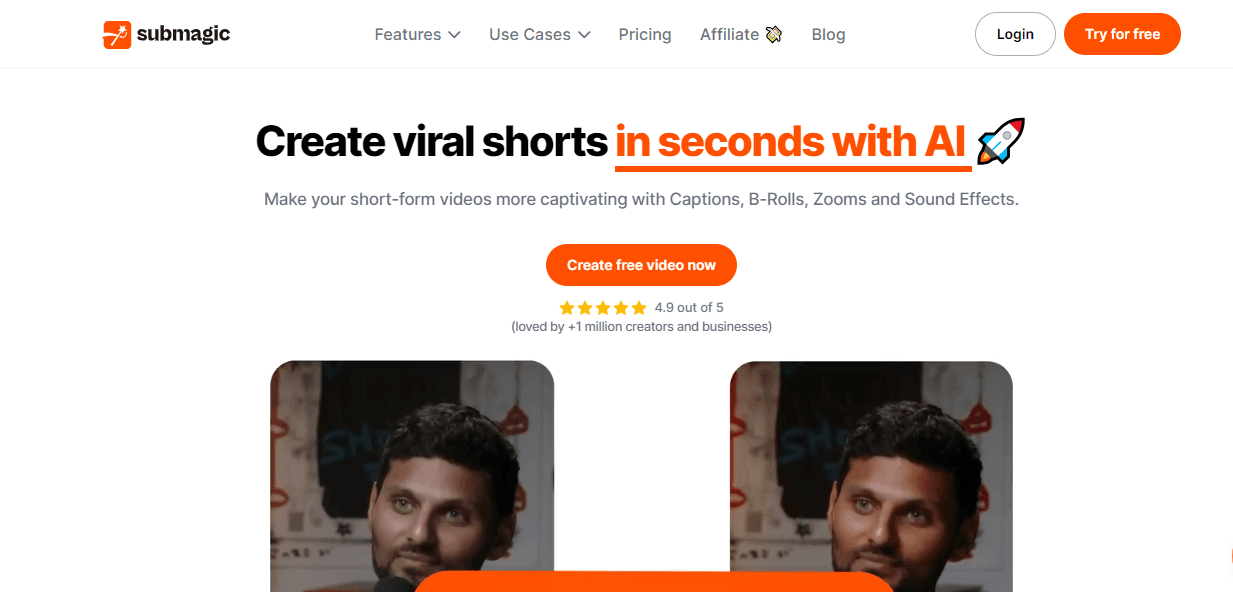Click the Affiliate money emoji icon
This screenshot has width=1233, height=592.
pyautogui.click(x=773, y=34)
